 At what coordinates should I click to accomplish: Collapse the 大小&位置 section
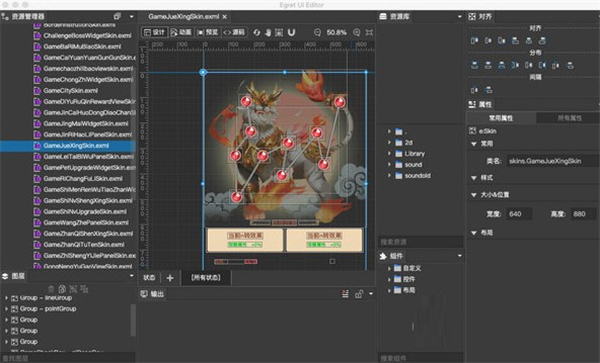point(474,195)
